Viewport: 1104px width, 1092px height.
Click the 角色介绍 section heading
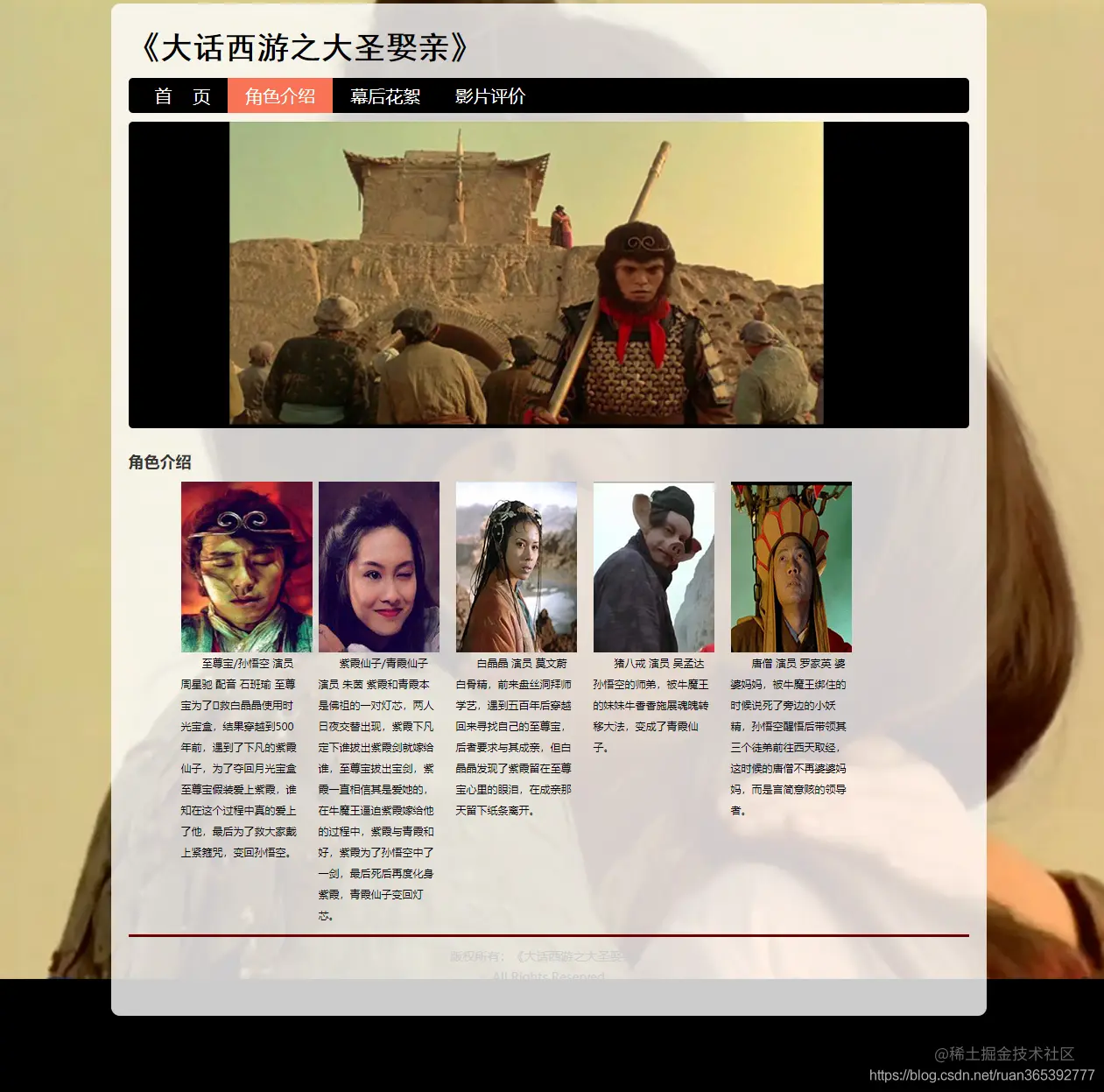pyautogui.click(x=159, y=462)
